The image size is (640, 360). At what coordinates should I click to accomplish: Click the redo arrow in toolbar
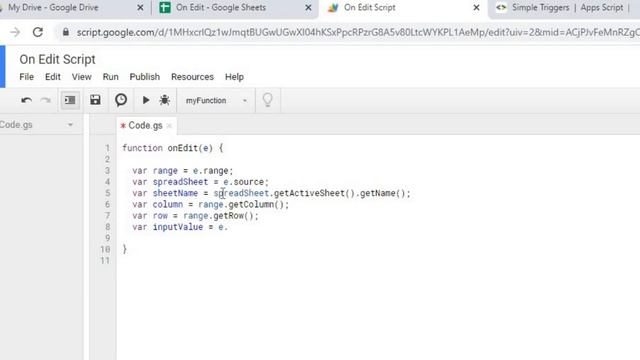[45, 100]
